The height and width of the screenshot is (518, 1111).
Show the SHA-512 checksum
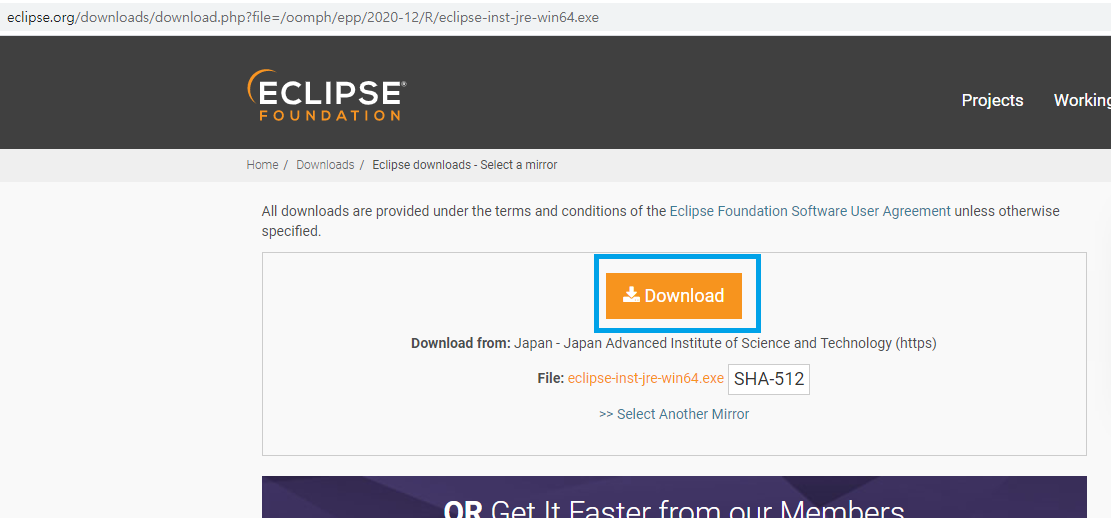(x=769, y=379)
